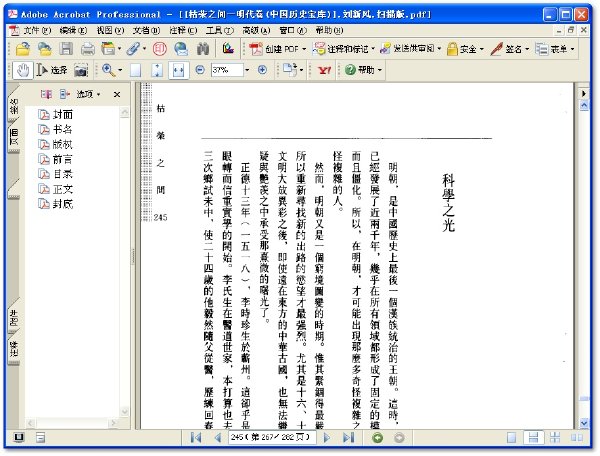Image resolution: width=600 pixels, height=456 pixels.
Task: Choose the Snapshot camera tool
Action: click(x=81, y=70)
